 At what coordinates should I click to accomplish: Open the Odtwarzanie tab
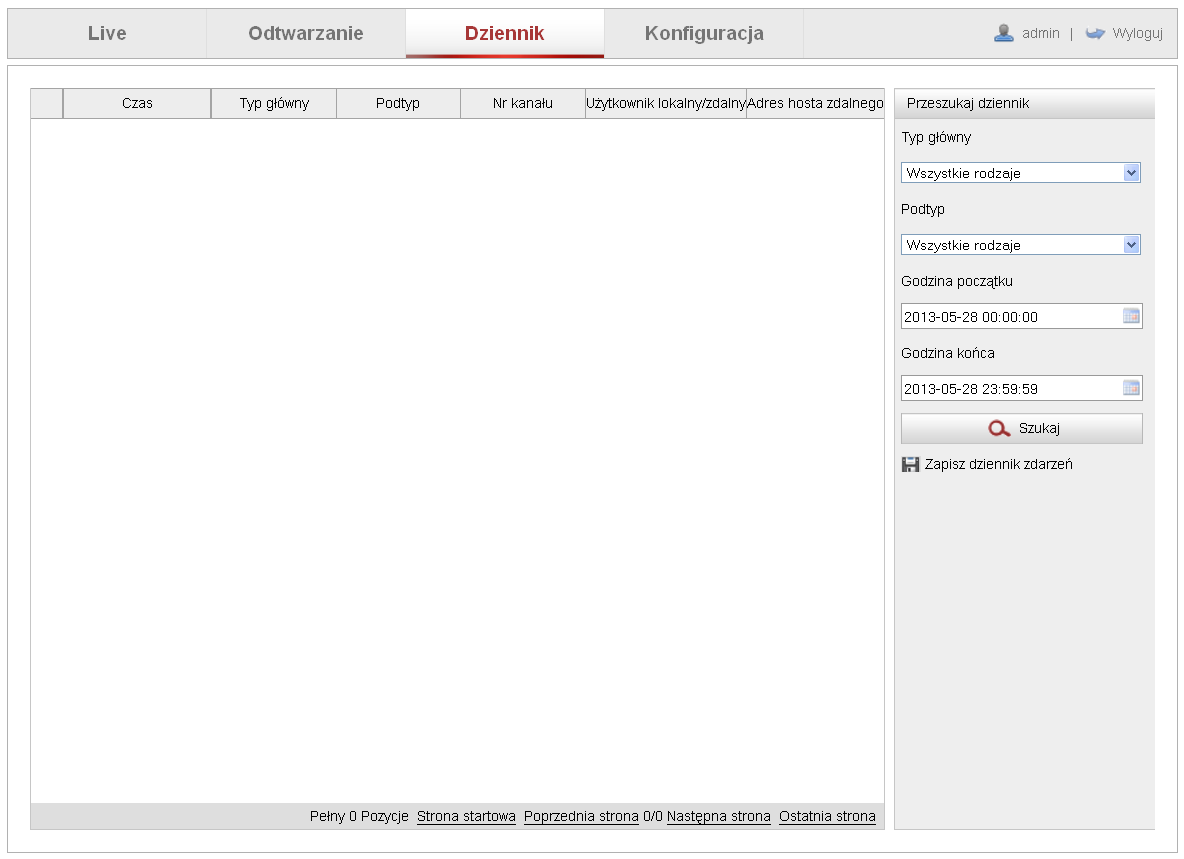coord(306,33)
